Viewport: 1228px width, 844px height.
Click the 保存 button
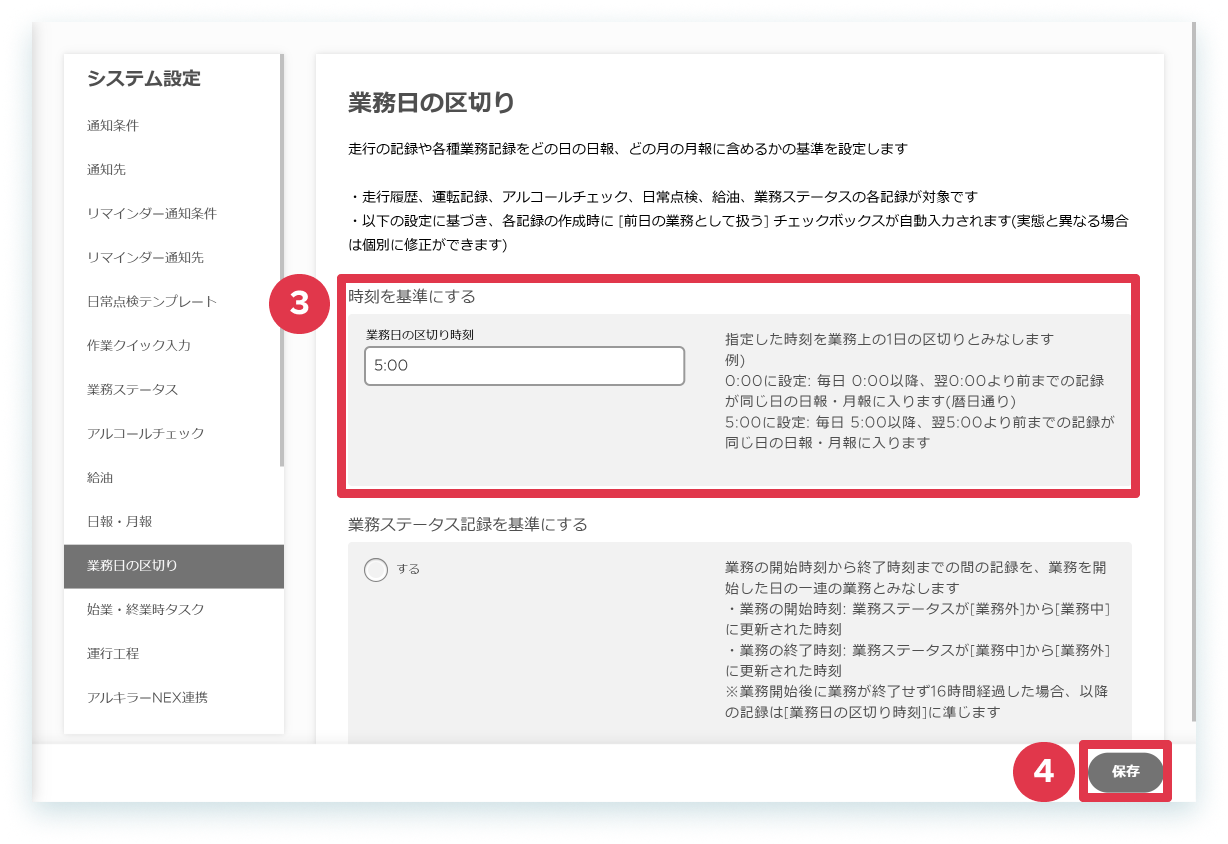[1126, 772]
